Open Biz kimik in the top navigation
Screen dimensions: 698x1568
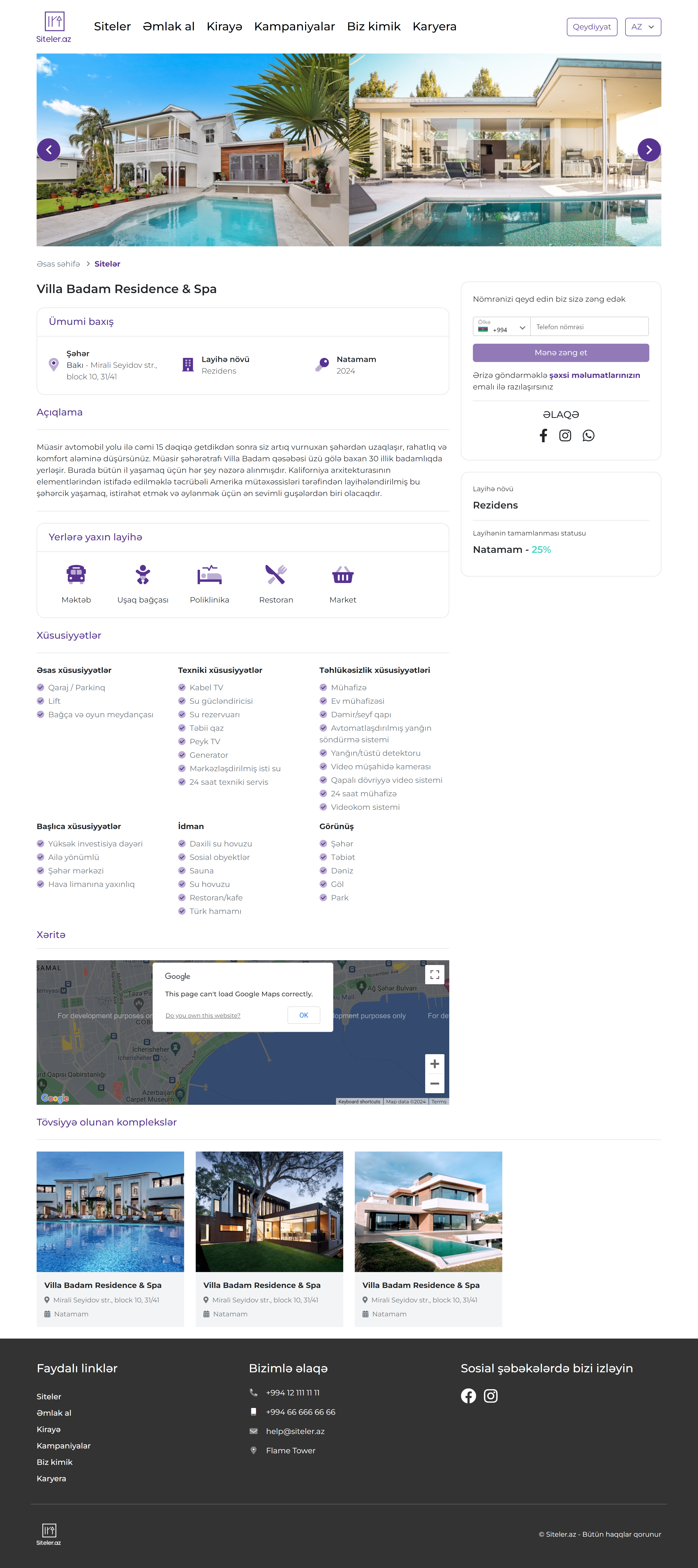coord(374,27)
